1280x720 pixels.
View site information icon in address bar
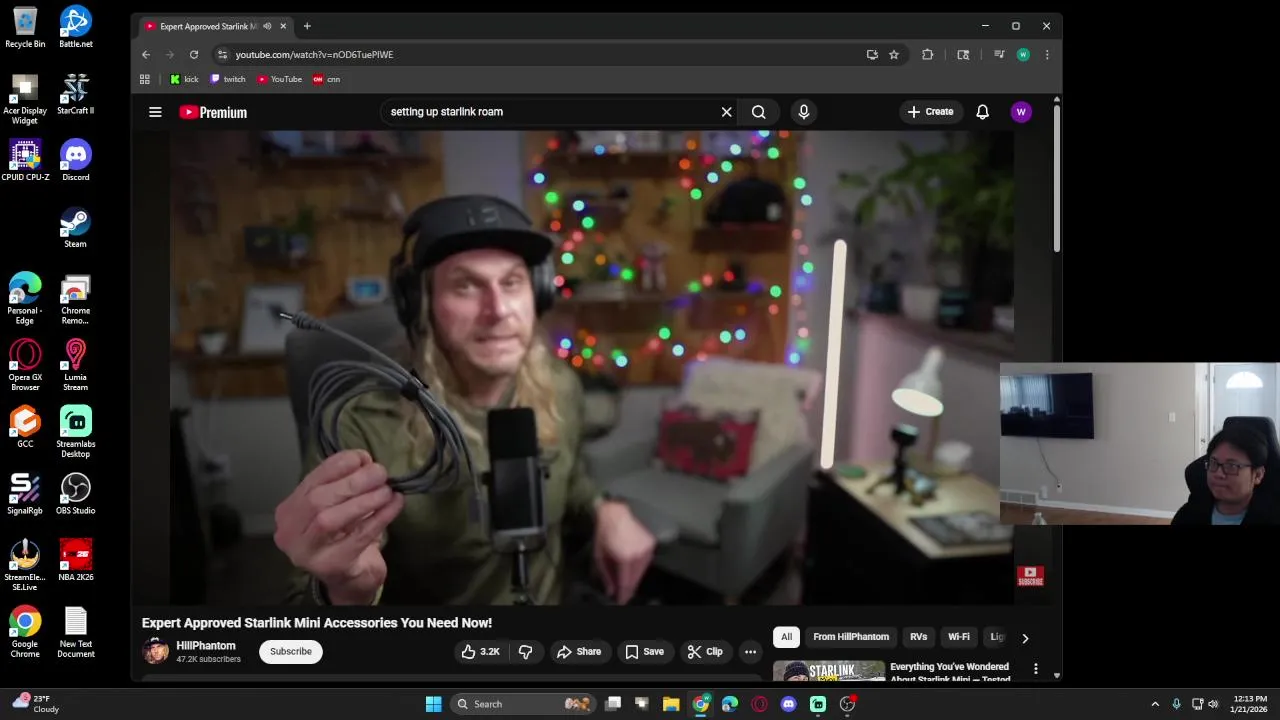[x=222, y=55]
